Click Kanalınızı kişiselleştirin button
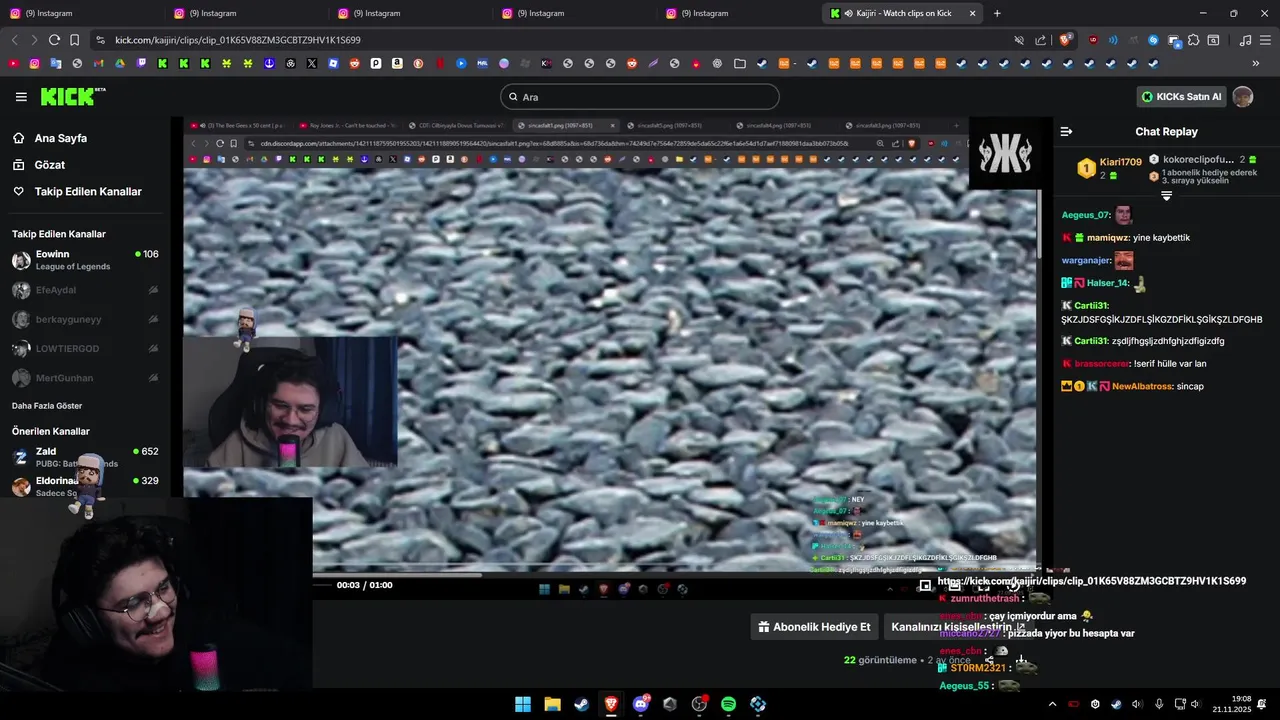 pos(958,627)
